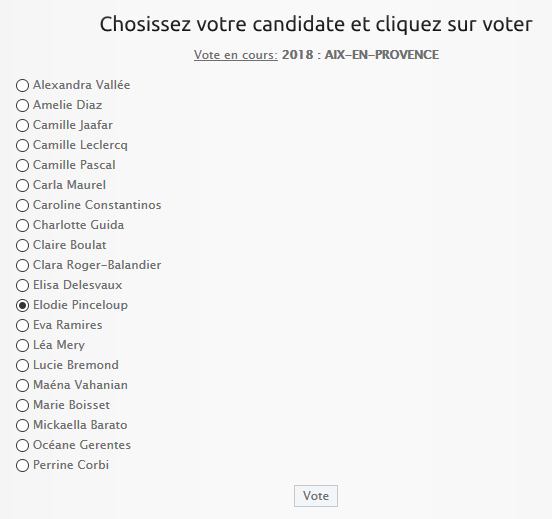The width and height of the screenshot is (552, 519).
Task: Choose Elisa Delesvaux as candidate
Action: [22, 286]
